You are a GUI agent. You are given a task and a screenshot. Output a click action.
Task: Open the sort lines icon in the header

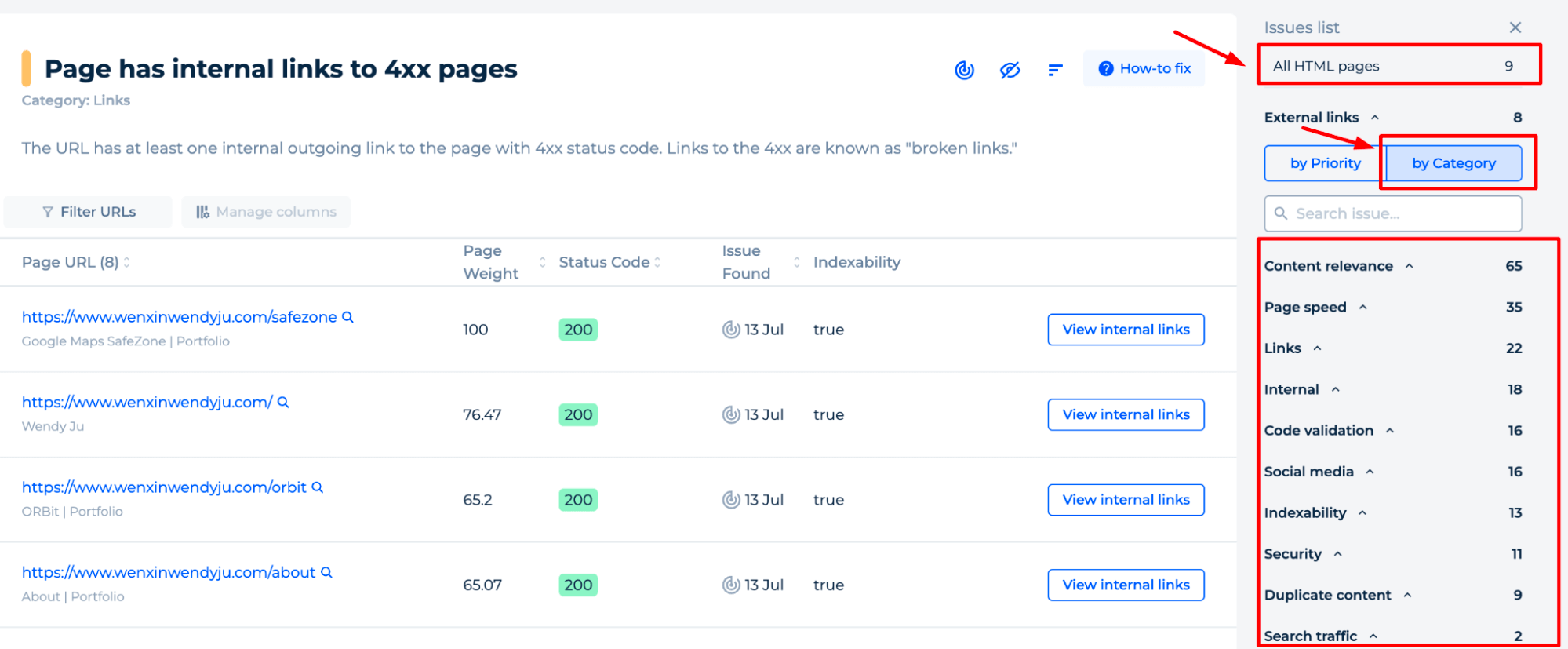[1055, 70]
